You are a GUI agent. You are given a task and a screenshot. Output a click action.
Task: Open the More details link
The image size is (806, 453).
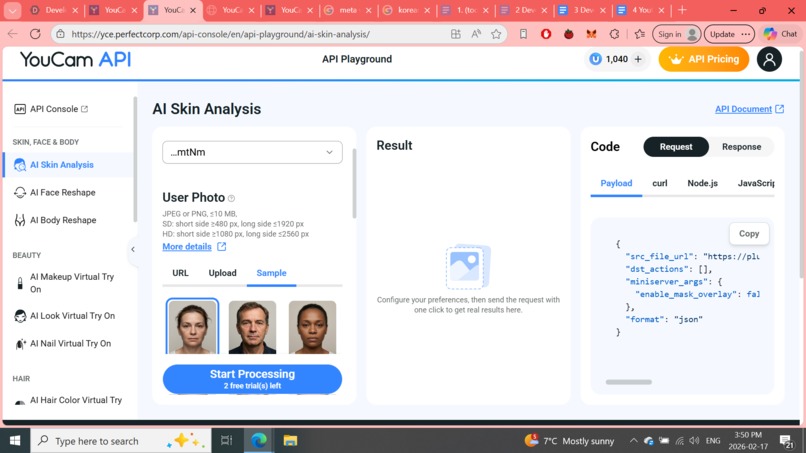[194, 247]
